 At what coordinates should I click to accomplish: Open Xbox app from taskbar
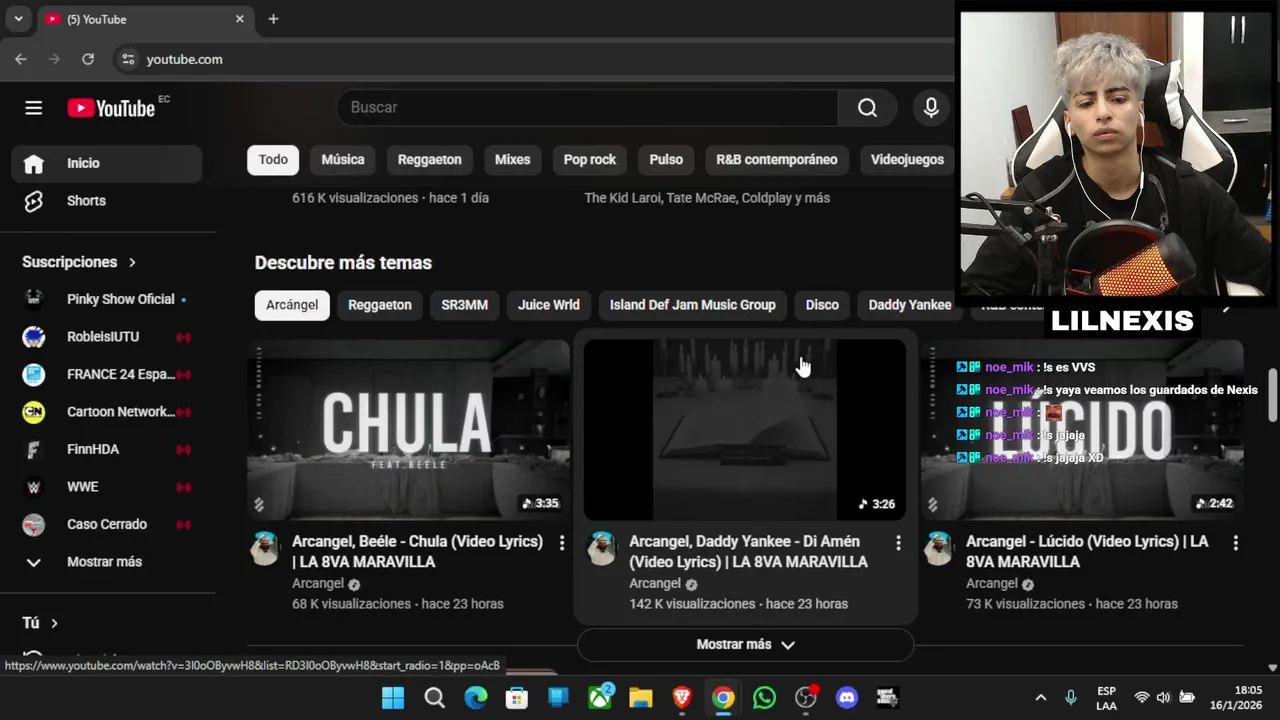click(600, 698)
